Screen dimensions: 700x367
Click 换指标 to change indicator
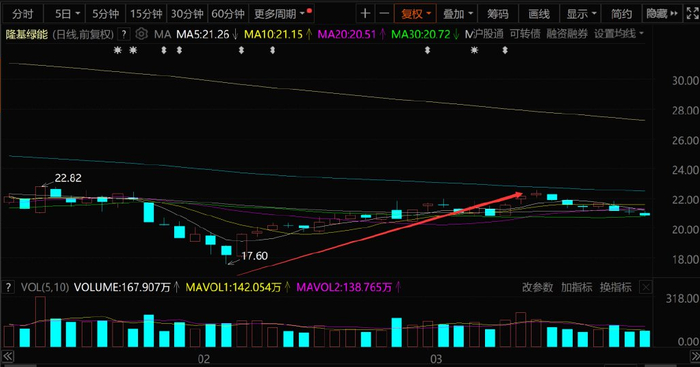[x=616, y=287]
